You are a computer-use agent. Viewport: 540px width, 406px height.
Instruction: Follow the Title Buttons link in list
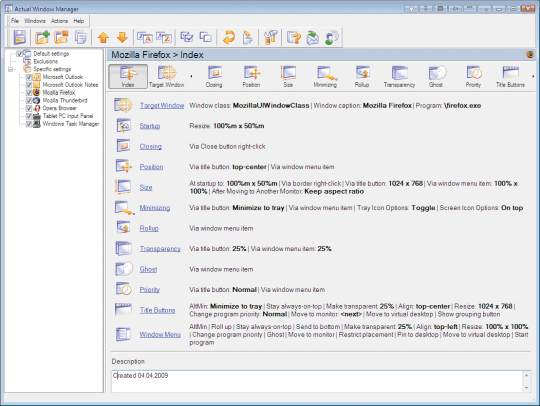[157, 310]
